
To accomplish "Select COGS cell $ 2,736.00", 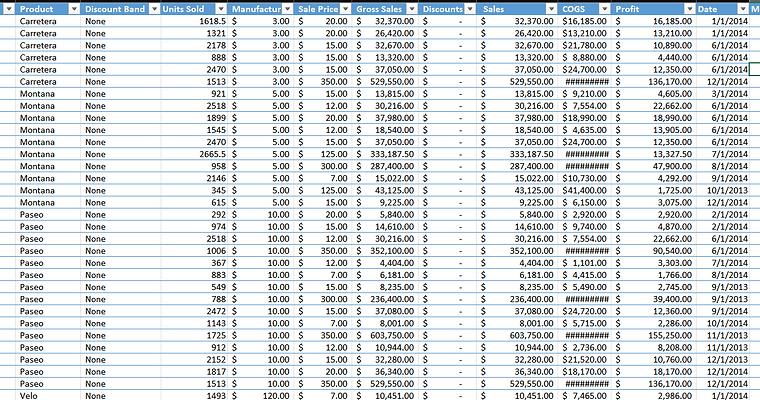I will pos(585,348).
